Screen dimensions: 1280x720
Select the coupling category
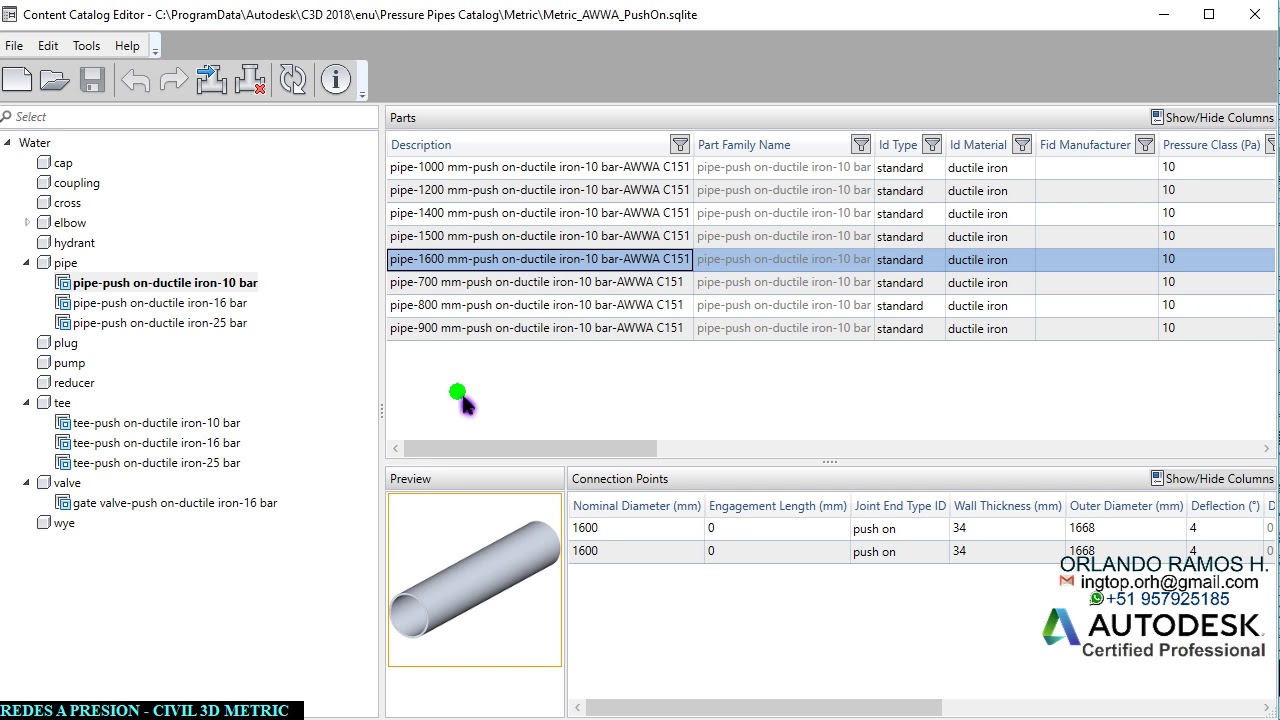coord(77,183)
